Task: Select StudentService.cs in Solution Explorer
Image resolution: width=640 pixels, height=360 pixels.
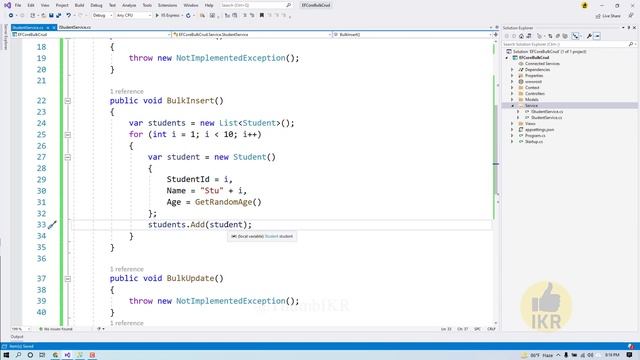Action: (546, 118)
